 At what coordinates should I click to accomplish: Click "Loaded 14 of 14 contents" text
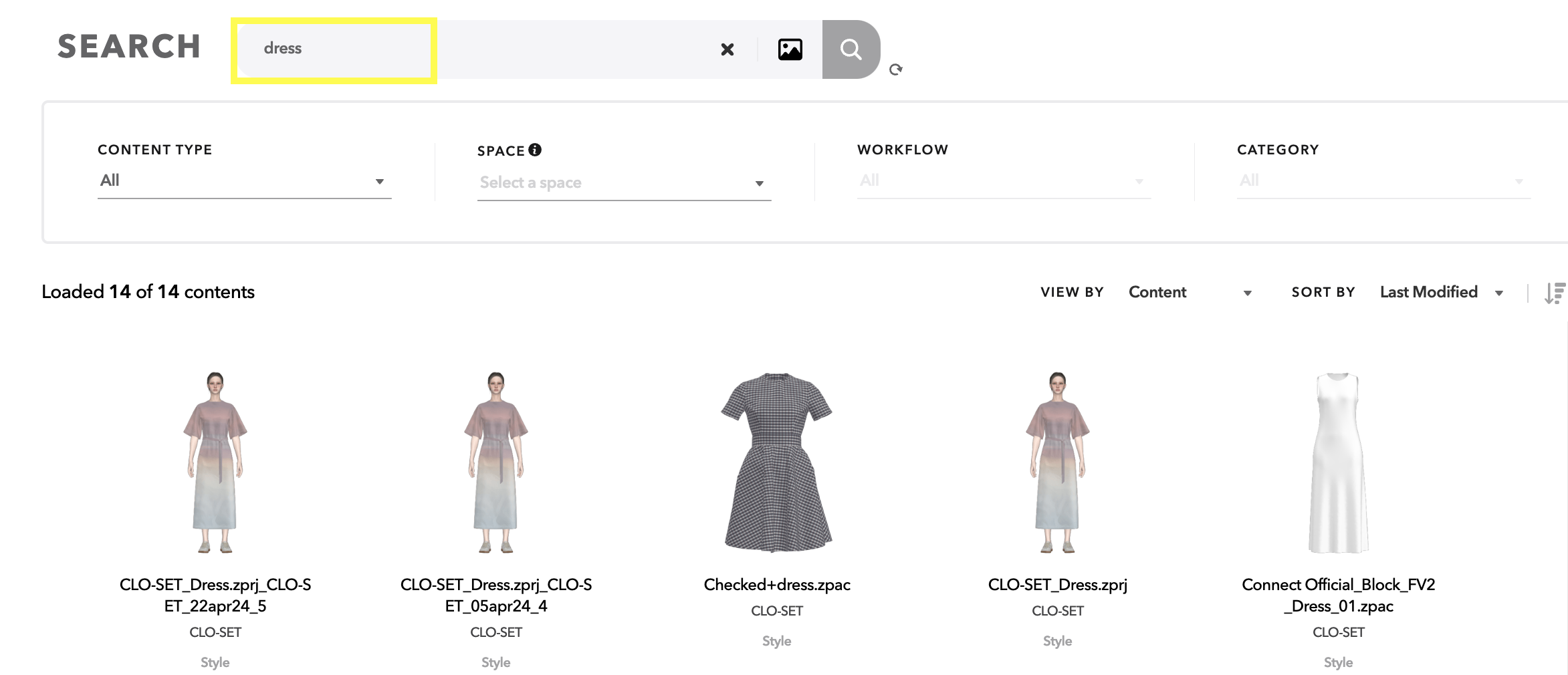148,292
